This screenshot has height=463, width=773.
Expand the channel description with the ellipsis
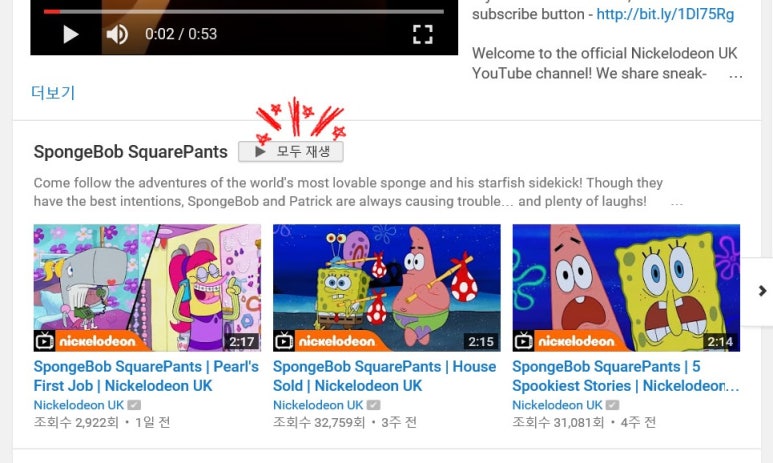(736, 76)
